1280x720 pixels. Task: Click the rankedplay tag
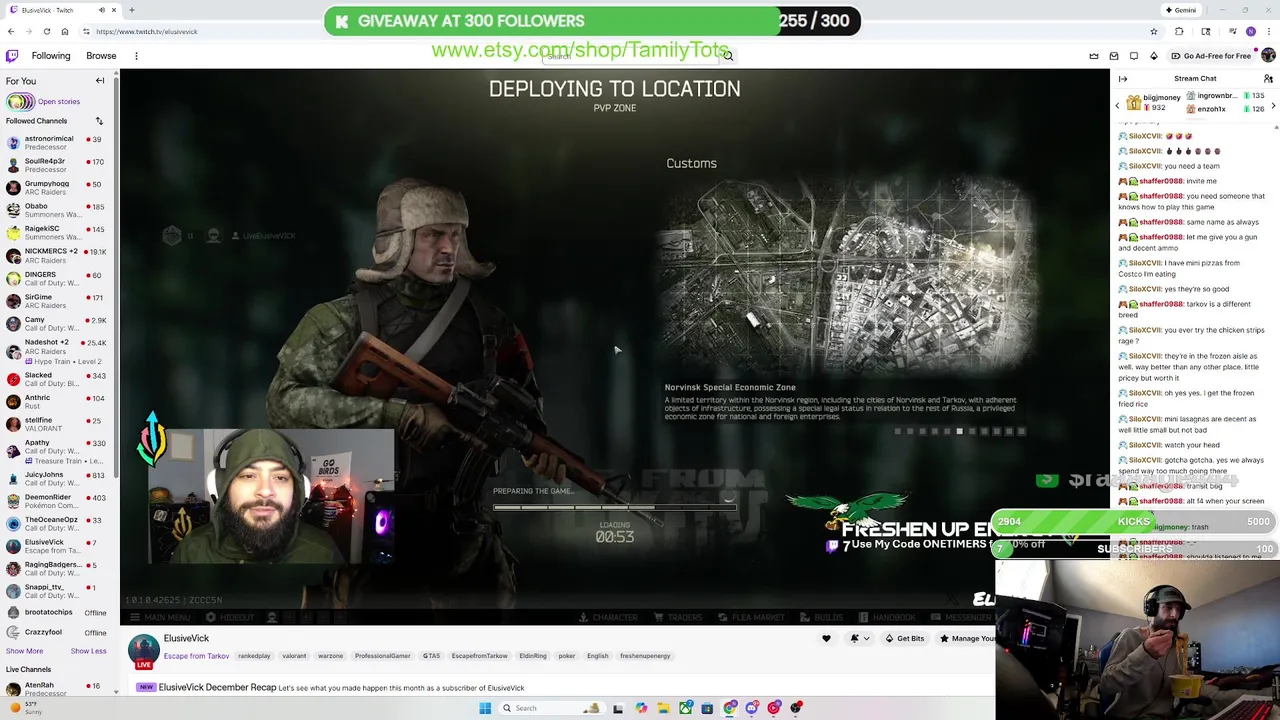point(254,656)
